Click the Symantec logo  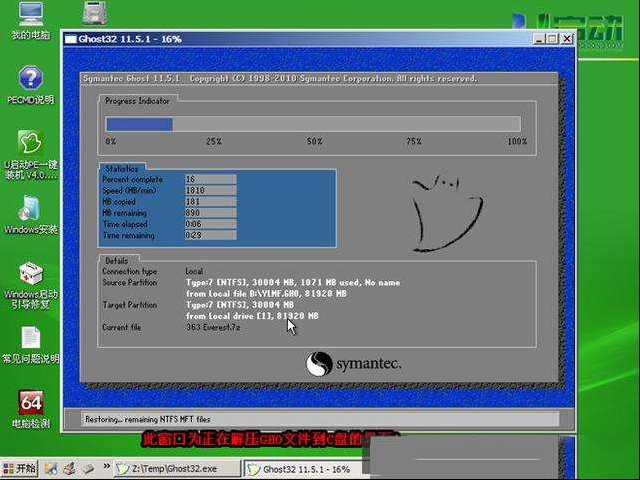click(x=353, y=364)
